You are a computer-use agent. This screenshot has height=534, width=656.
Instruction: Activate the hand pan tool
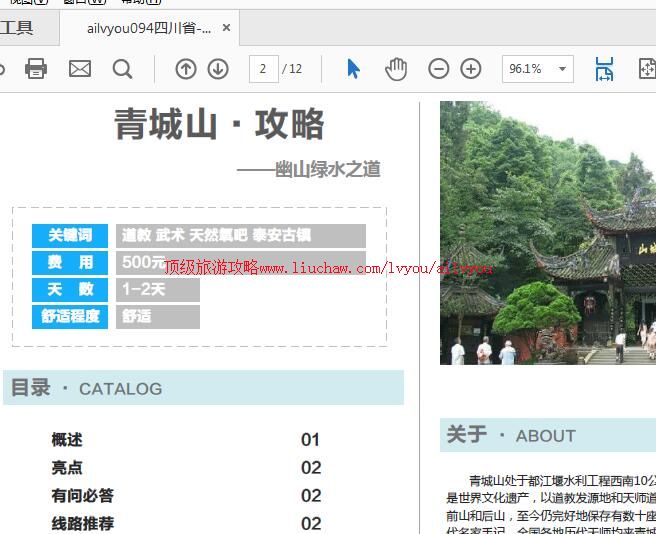[397, 68]
